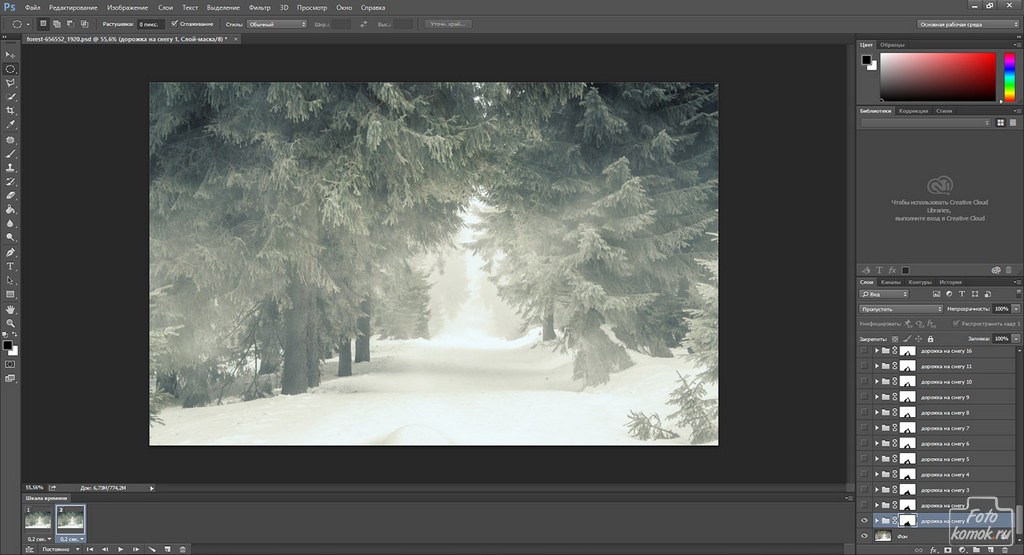Expand the group 'дорожка на снегу 4'
This screenshot has width=1024, height=555.
coord(877,474)
